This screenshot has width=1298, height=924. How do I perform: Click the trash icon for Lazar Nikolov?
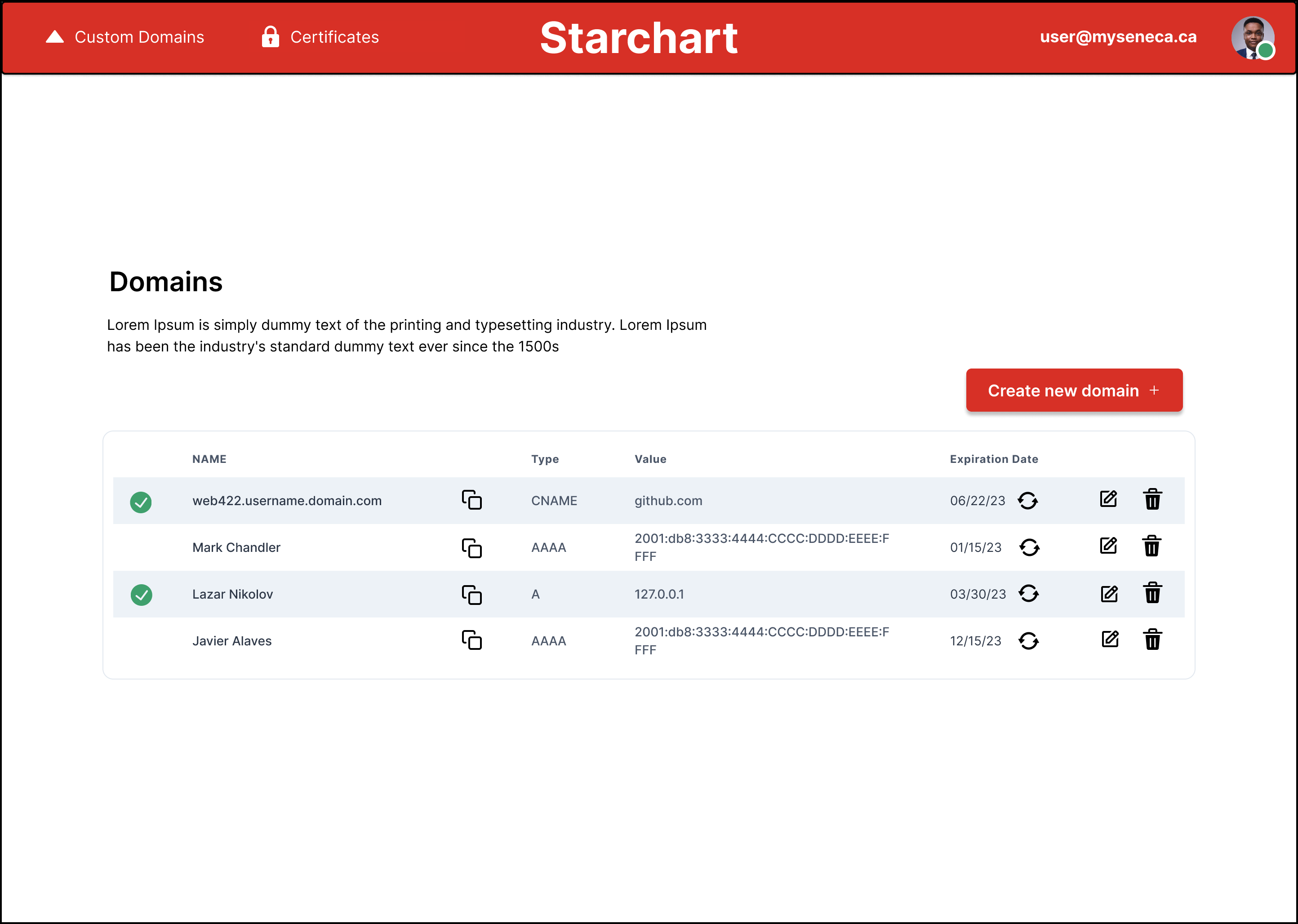(x=1152, y=593)
